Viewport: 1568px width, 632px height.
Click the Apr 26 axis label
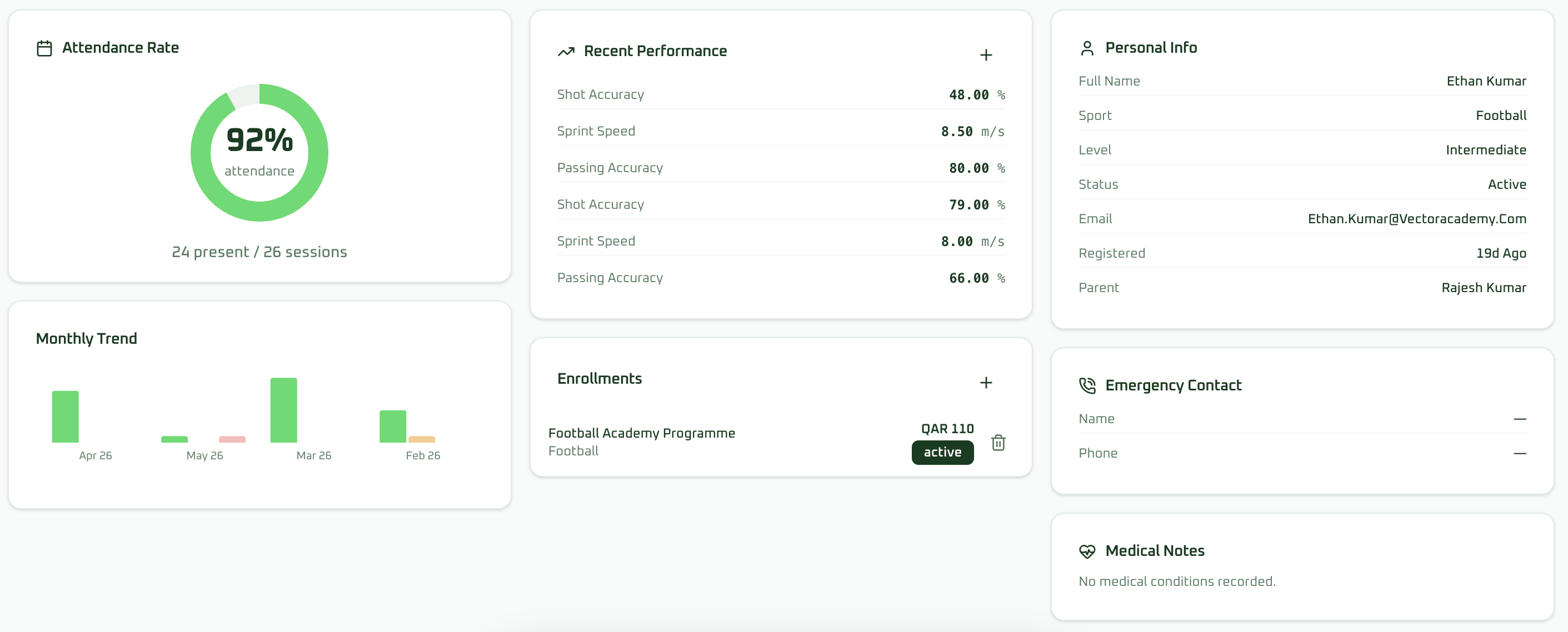[x=96, y=455]
